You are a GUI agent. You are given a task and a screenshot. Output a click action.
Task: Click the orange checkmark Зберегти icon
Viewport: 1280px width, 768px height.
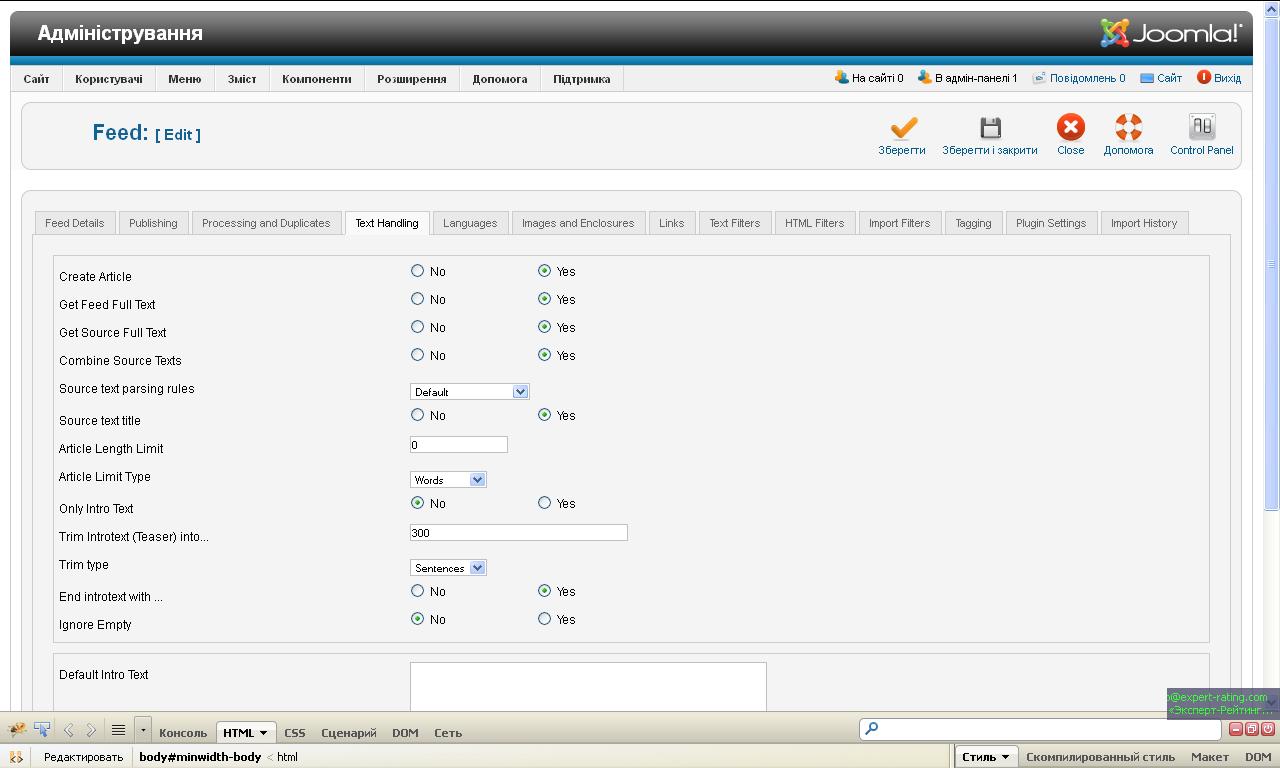(903, 128)
